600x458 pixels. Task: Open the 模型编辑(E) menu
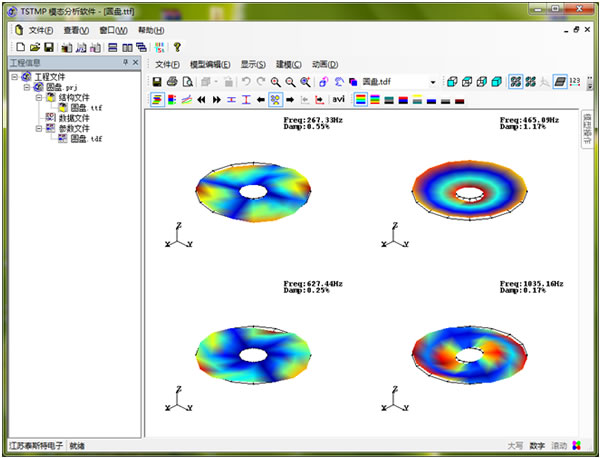[x=210, y=64]
